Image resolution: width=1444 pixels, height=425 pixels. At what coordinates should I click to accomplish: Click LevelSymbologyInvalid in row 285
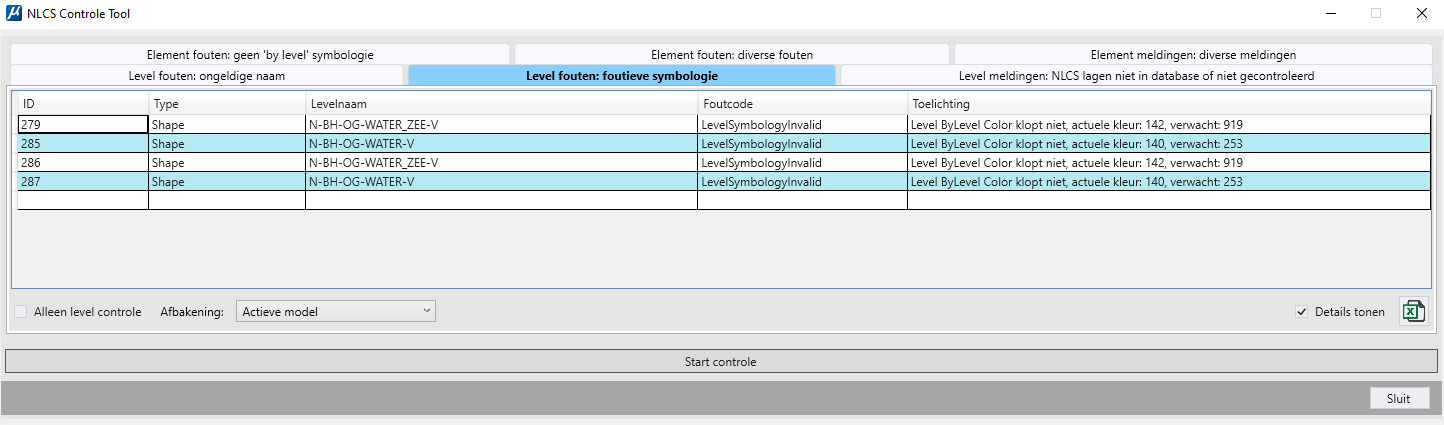click(802, 143)
